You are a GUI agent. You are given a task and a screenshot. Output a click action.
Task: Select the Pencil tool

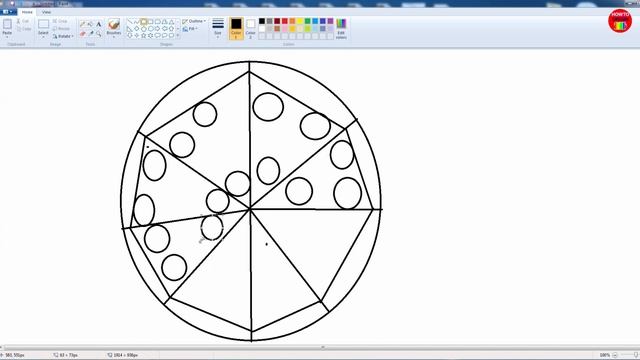click(x=82, y=24)
